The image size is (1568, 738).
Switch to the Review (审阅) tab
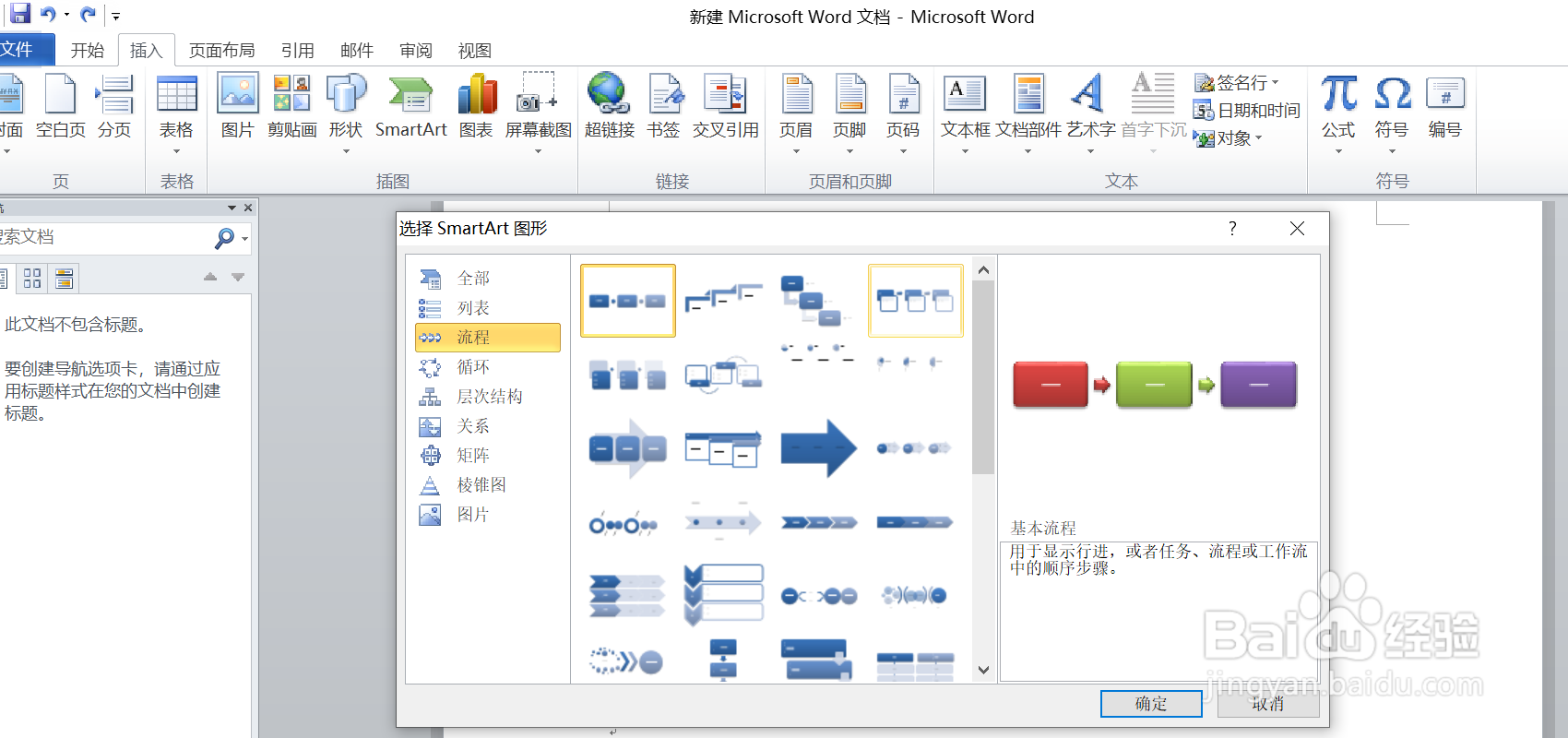[416, 51]
